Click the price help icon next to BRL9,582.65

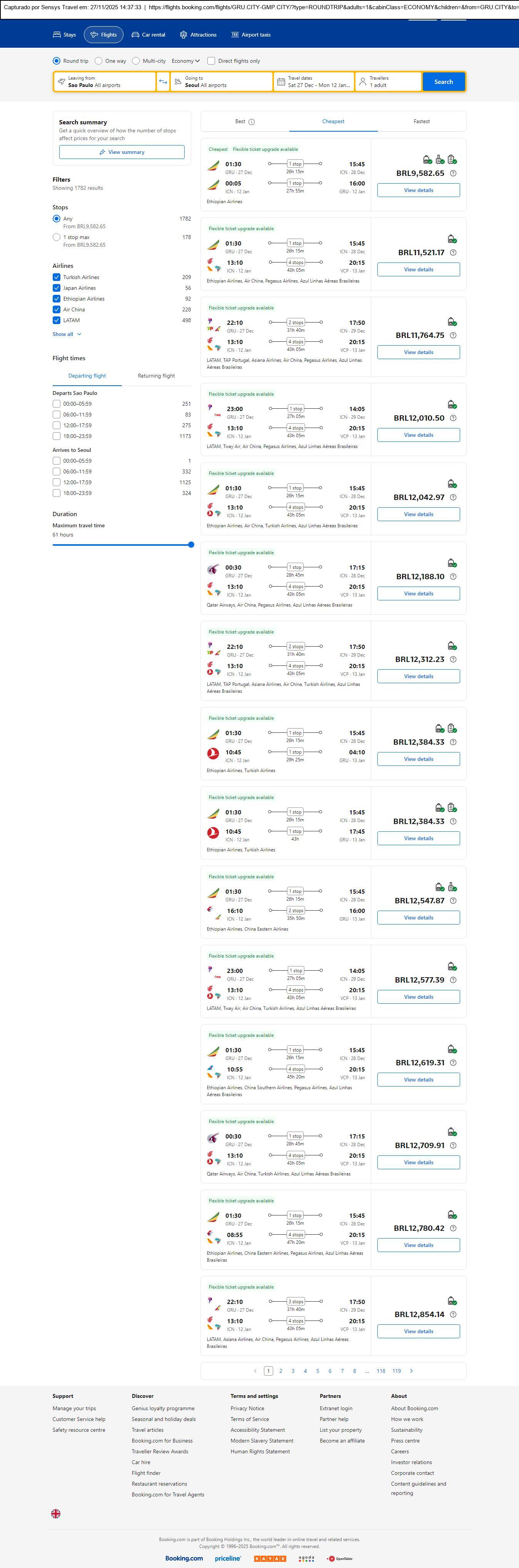point(453,174)
